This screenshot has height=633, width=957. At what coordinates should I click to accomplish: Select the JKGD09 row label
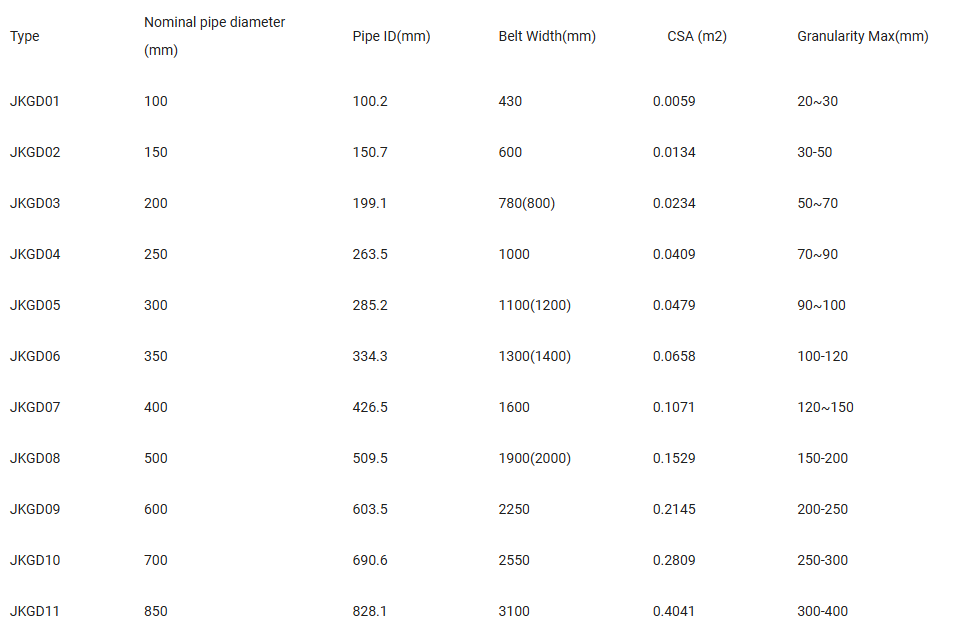click(x=35, y=509)
